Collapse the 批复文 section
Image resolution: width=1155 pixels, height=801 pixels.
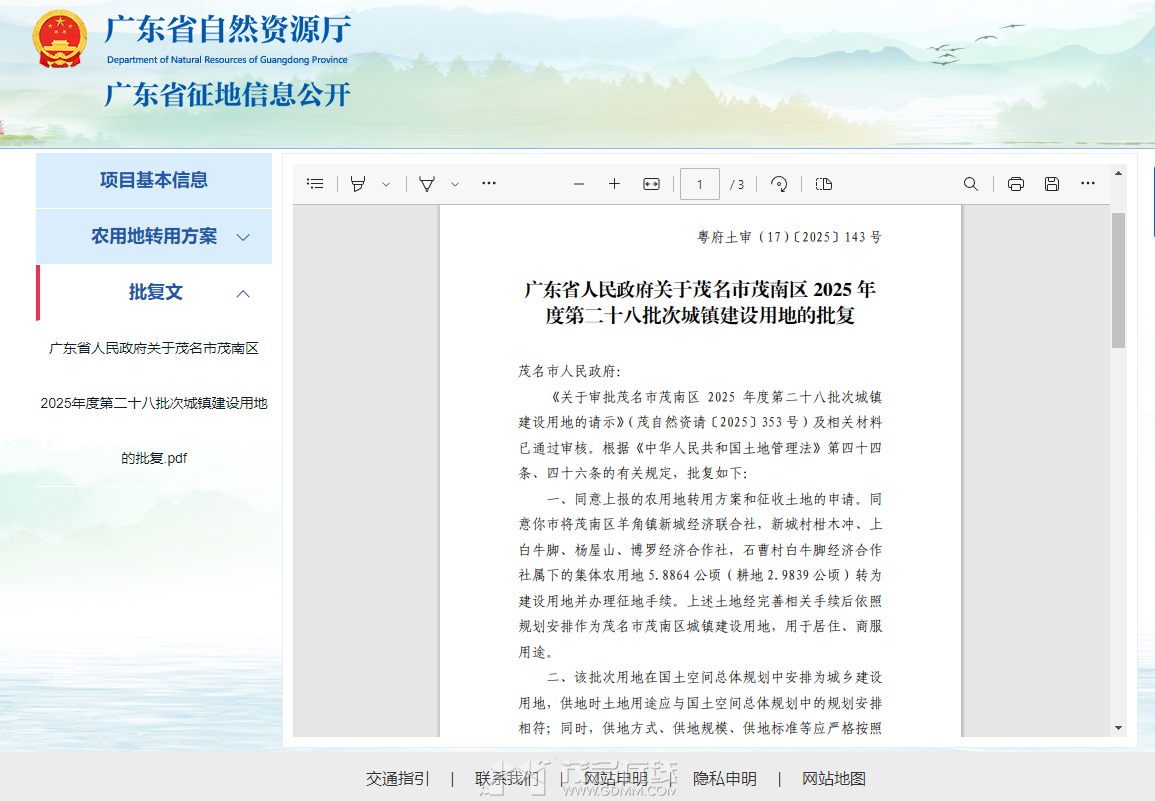click(243, 293)
